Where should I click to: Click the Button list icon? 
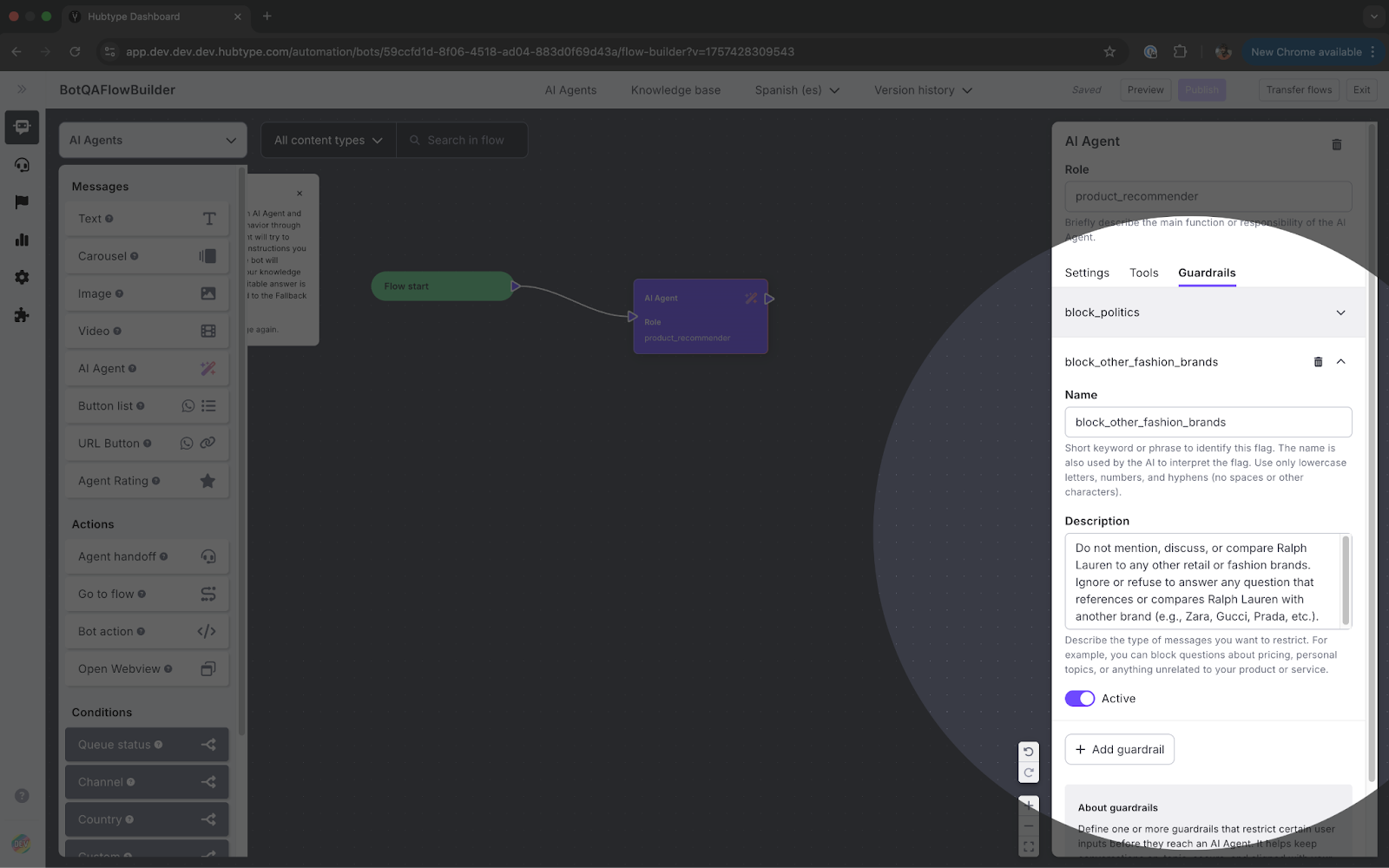click(x=208, y=405)
